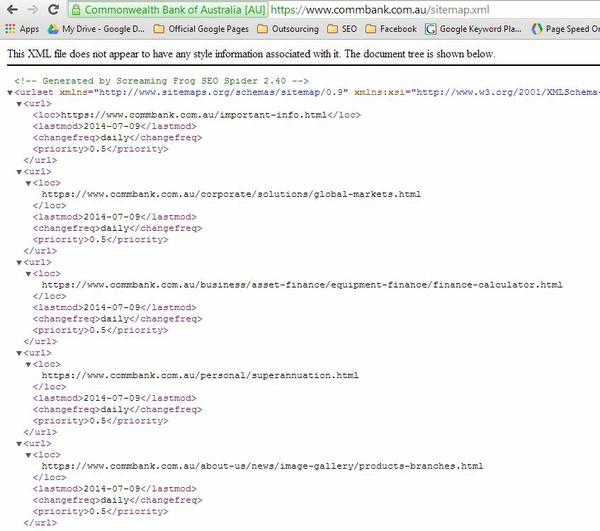
Task: Click lastmod line under important-info.html
Action: (114, 126)
